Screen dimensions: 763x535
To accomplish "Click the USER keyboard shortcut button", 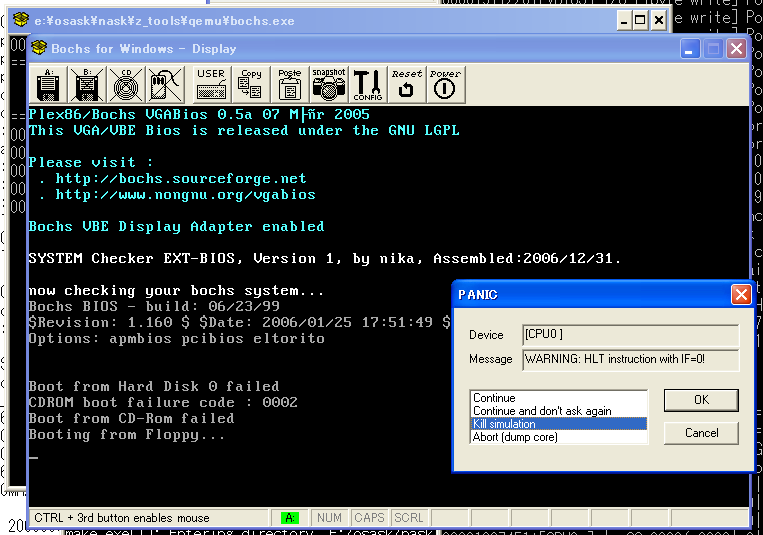I will tap(211, 85).
